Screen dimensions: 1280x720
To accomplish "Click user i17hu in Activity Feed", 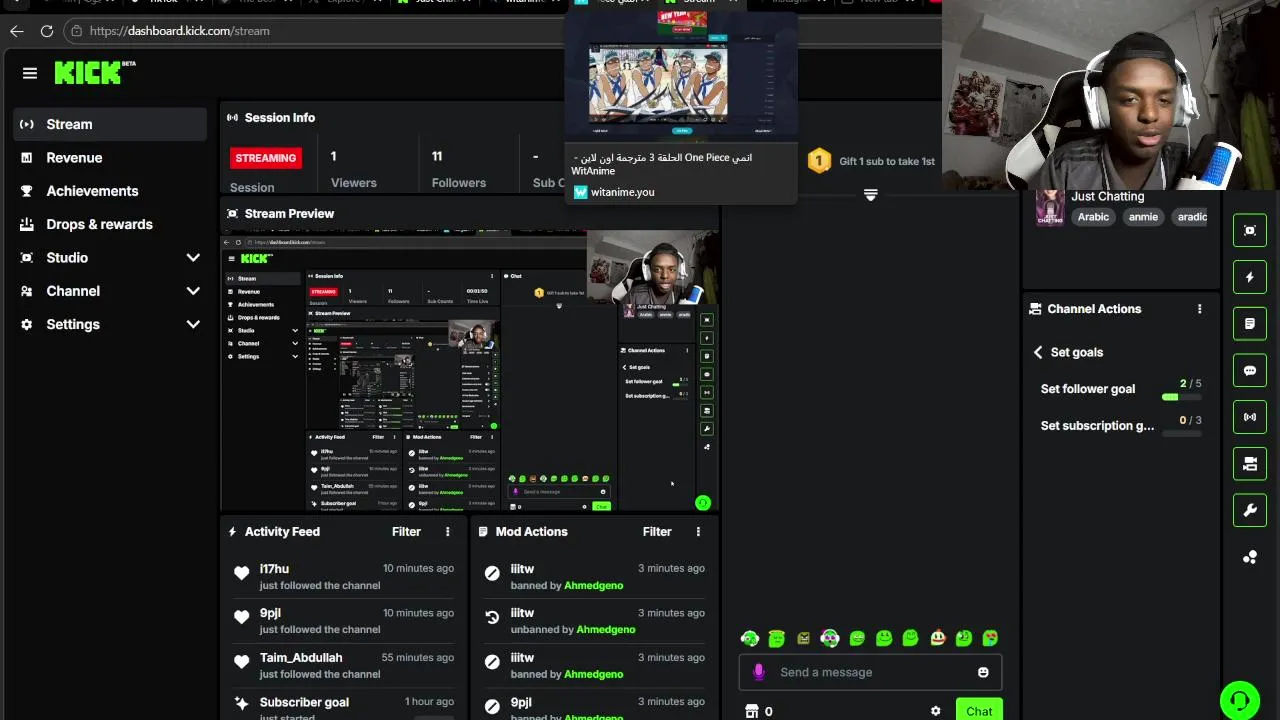I will tap(274, 569).
